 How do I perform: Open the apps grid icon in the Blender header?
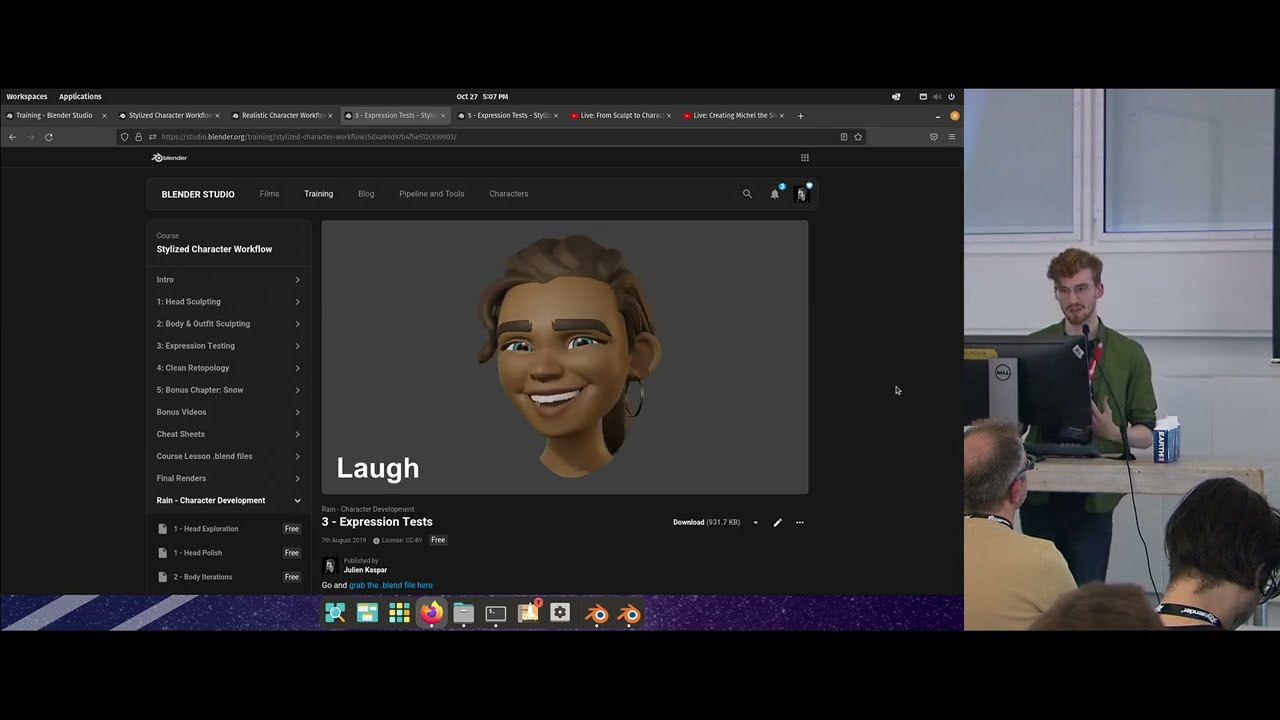coord(804,157)
